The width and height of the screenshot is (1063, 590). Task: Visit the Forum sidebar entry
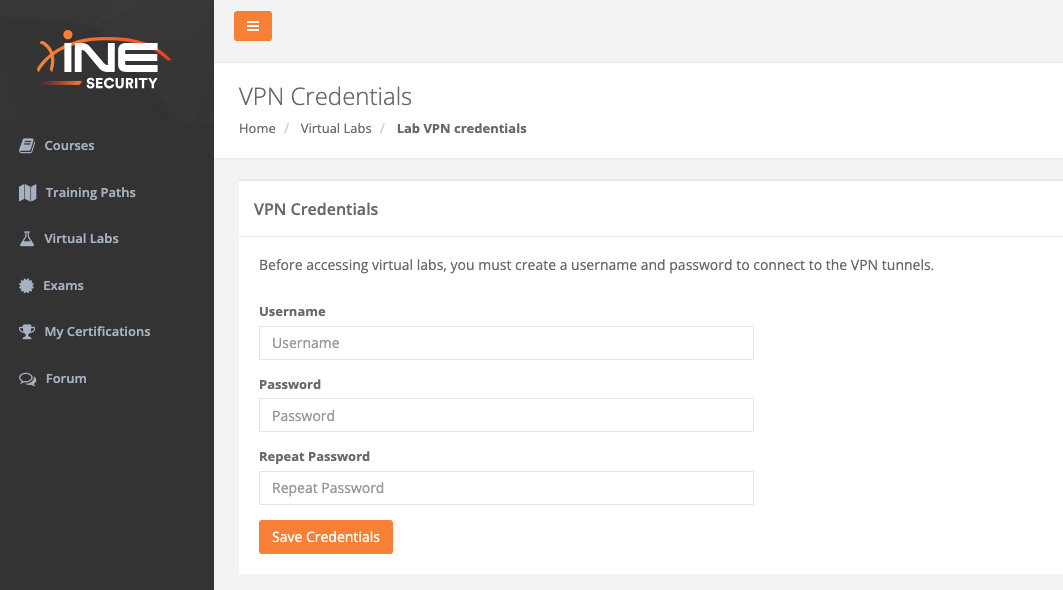pyautogui.click(x=66, y=378)
